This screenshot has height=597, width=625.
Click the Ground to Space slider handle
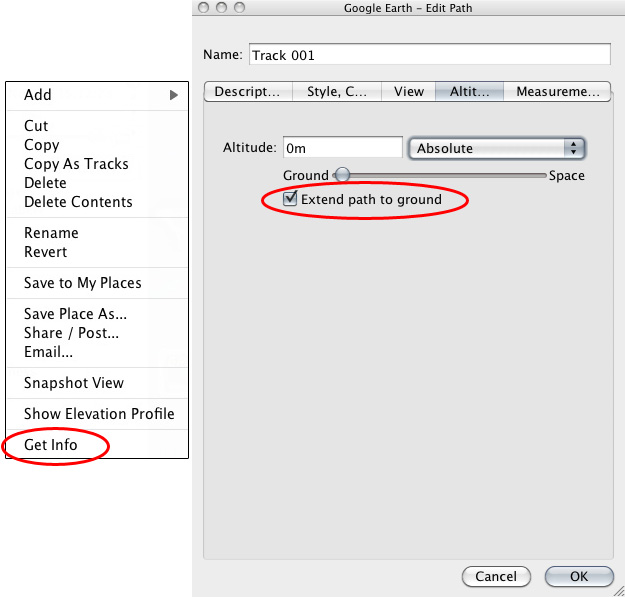[342, 175]
